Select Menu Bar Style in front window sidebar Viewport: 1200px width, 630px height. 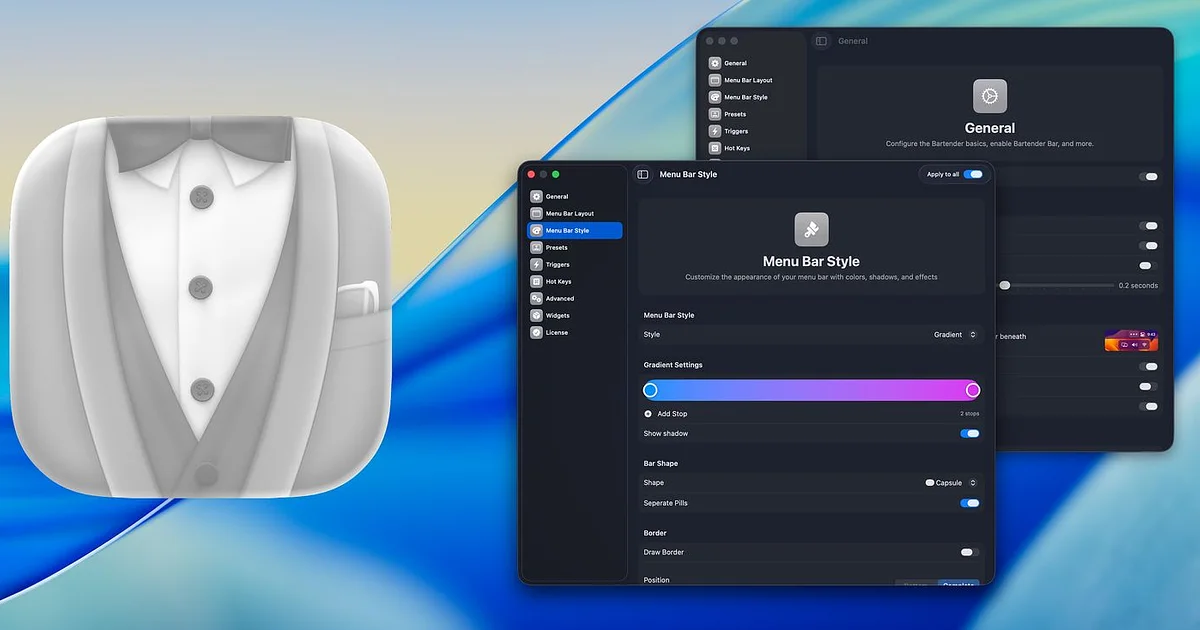575,231
